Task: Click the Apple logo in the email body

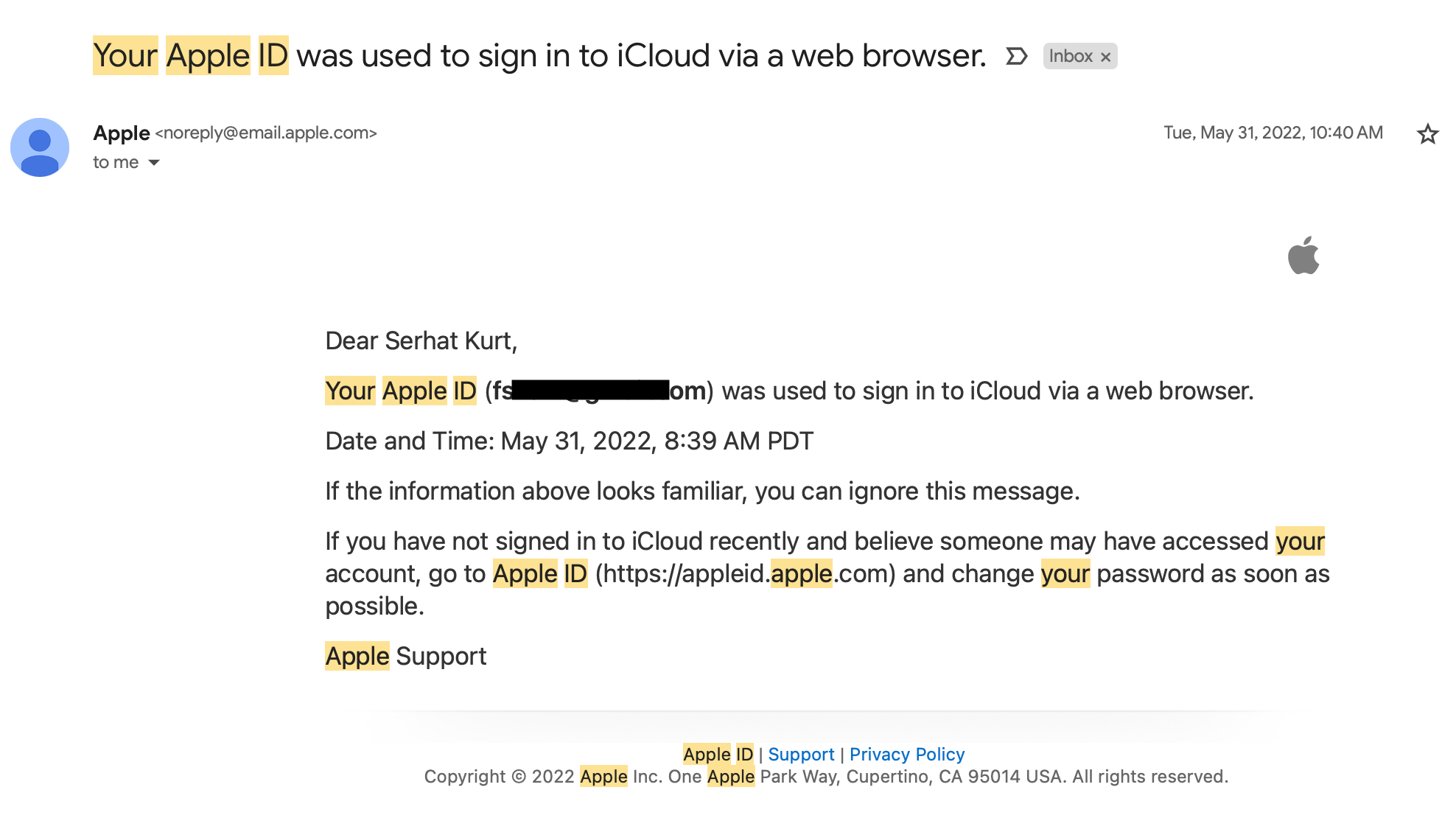Action: (x=1303, y=255)
